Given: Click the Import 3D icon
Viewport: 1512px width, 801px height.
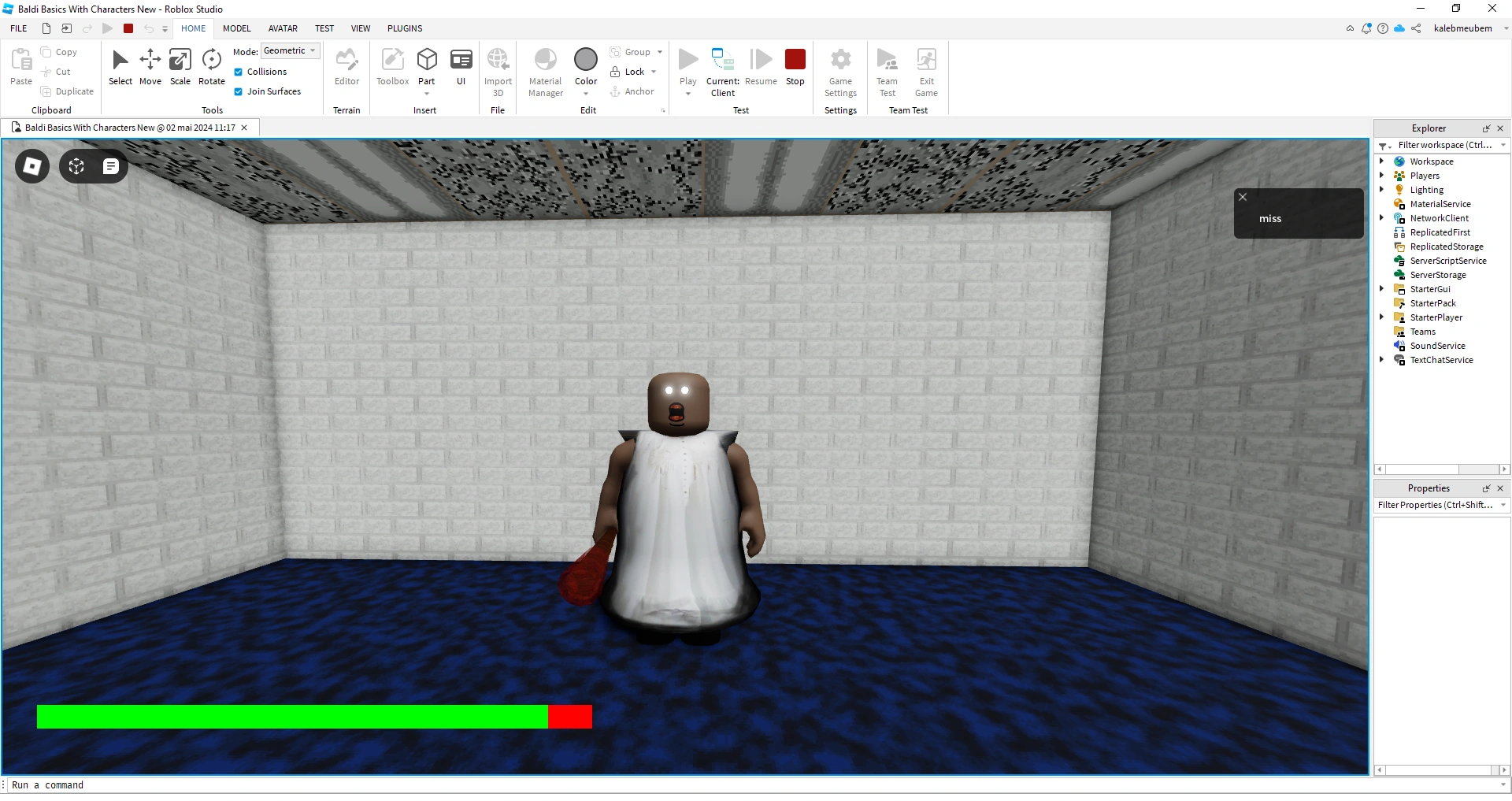Looking at the screenshot, I should [498, 60].
